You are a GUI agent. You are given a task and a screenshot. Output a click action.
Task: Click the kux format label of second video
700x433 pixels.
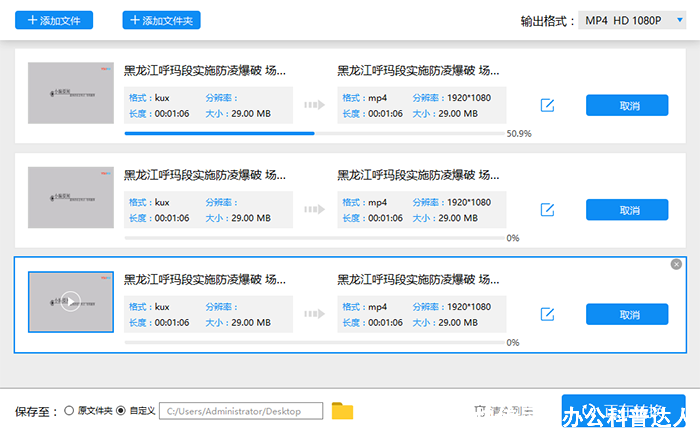[162, 202]
